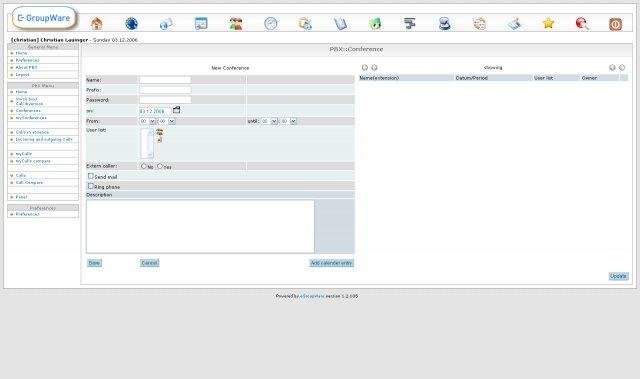The width and height of the screenshot is (640, 379).
Task: Open myCalls menu entry
Action: click(24, 154)
